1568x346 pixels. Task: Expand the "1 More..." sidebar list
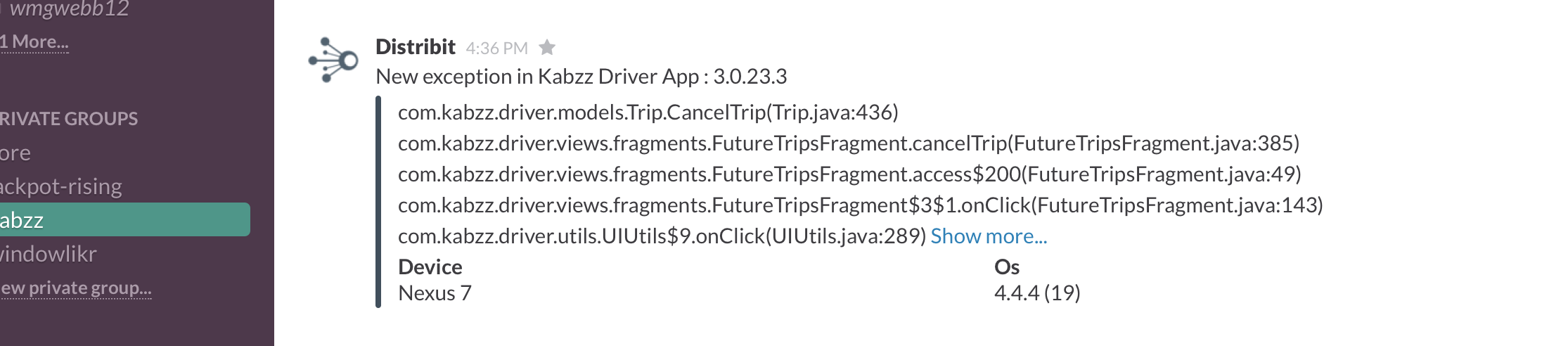(34, 41)
